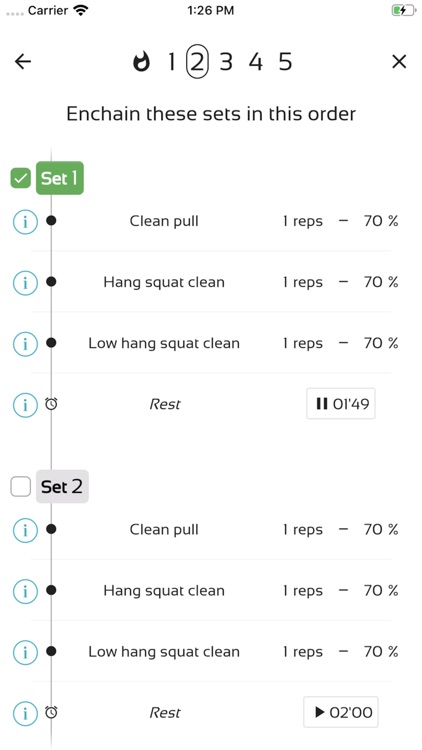Start the 02'00 rest timer
The image size is (422, 750).
[x=341, y=712]
